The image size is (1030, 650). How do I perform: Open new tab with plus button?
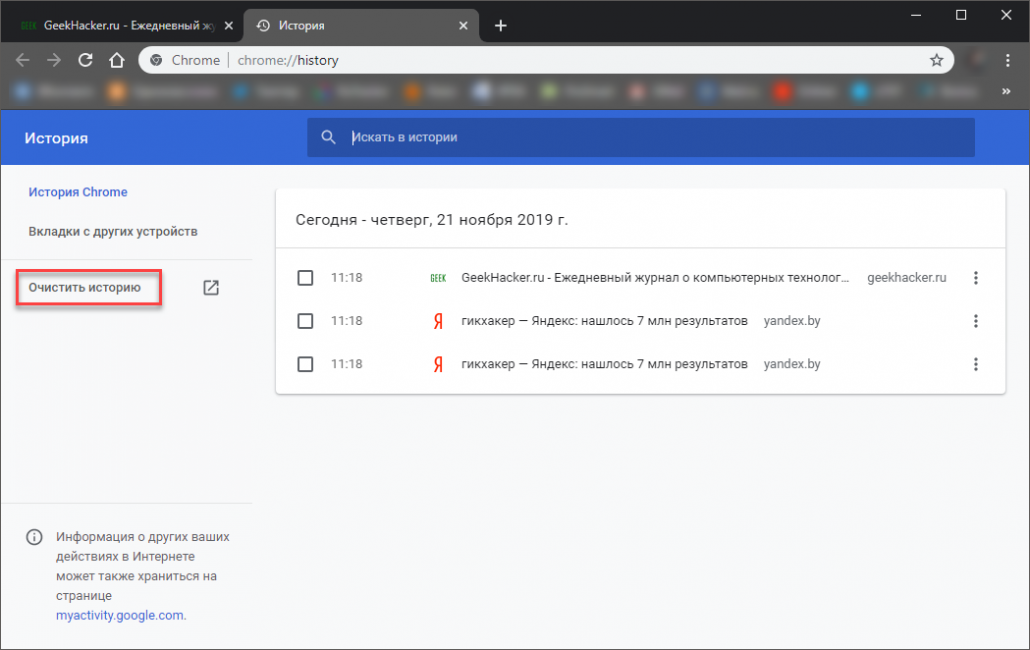tap(500, 26)
